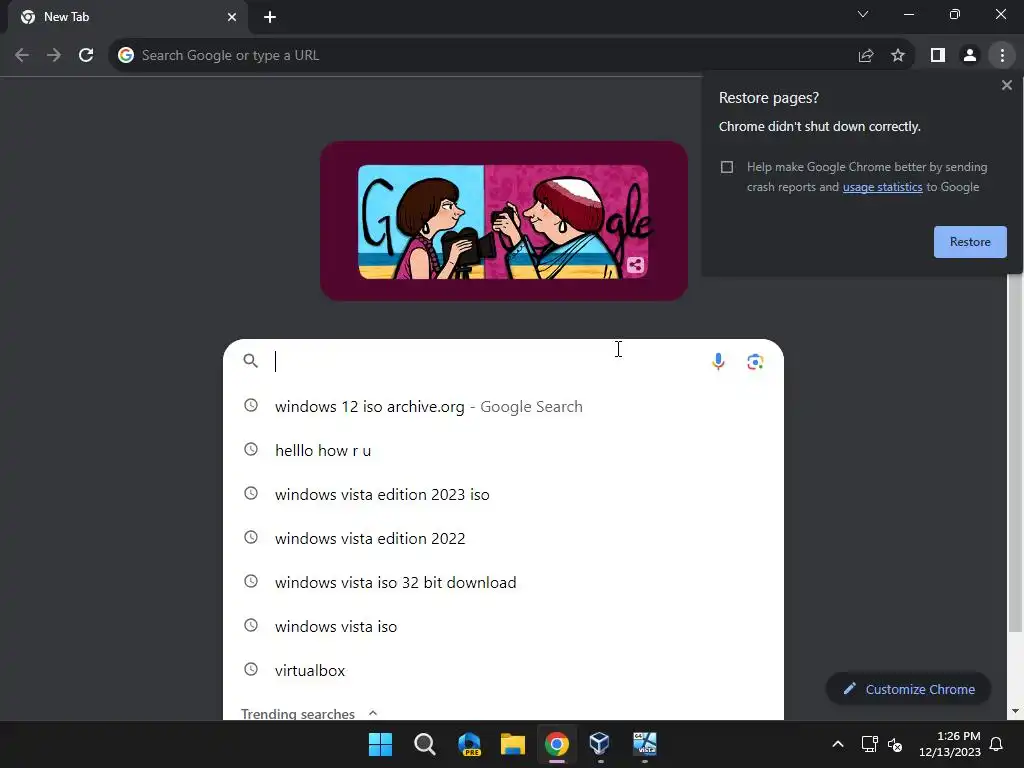1024x768 pixels.
Task: Open the Windows Start menu
Action: pos(380,744)
